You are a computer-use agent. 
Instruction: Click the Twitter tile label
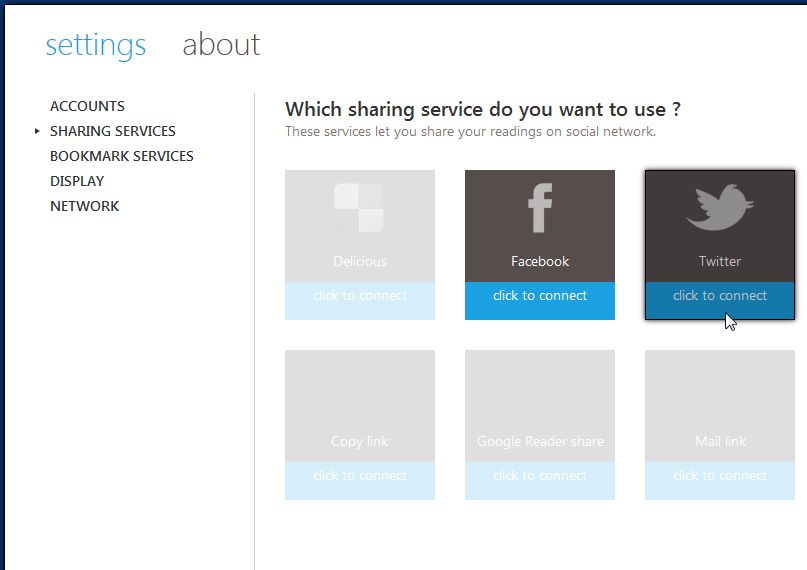[720, 261]
